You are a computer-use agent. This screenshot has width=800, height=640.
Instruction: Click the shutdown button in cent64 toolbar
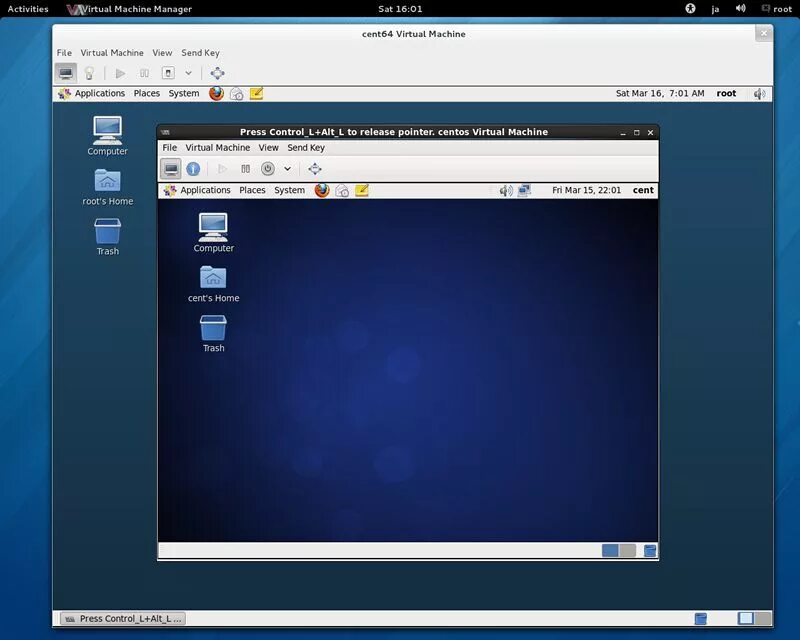click(x=168, y=73)
